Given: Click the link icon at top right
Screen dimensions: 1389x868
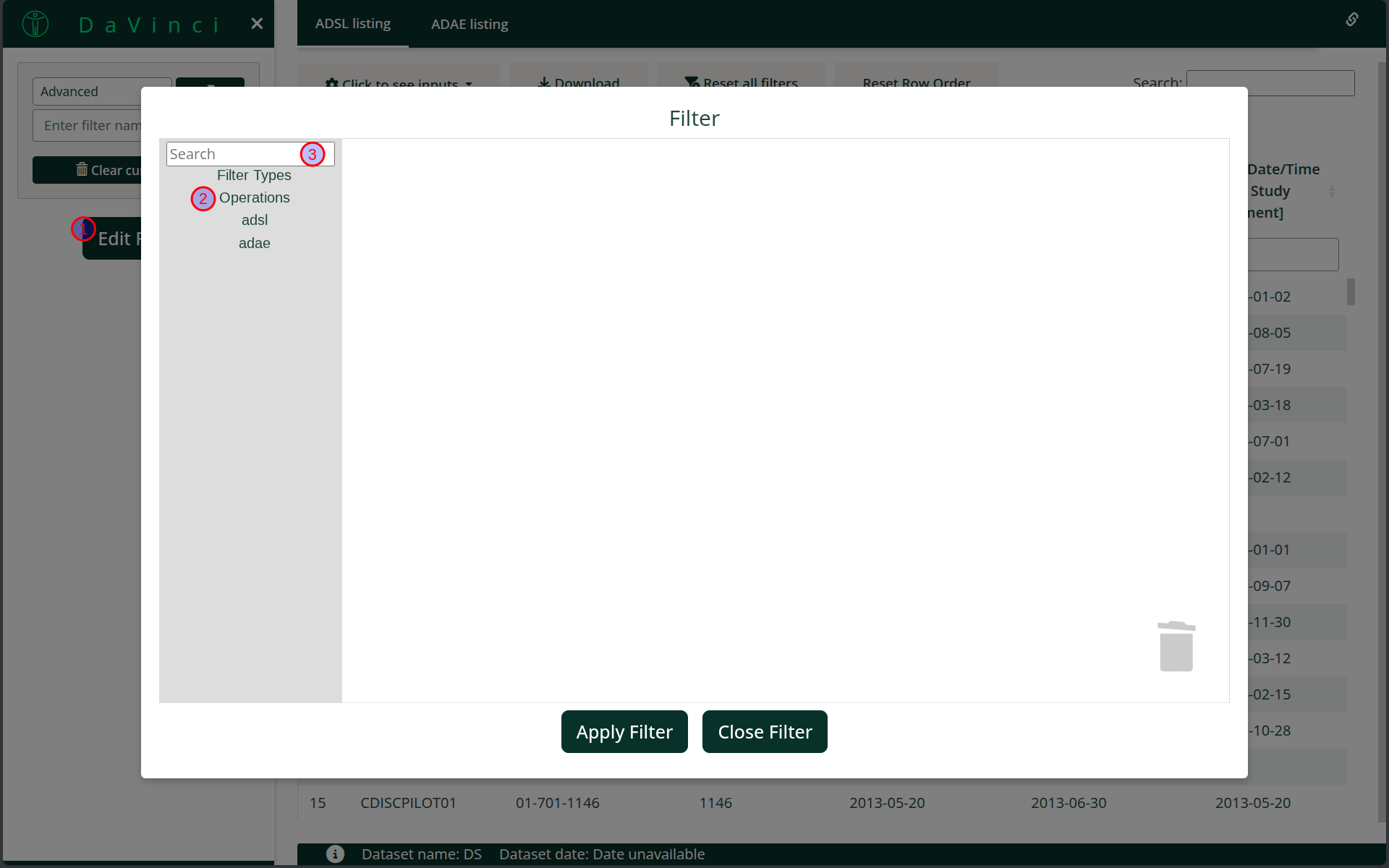Looking at the screenshot, I should (x=1351, y=20).
